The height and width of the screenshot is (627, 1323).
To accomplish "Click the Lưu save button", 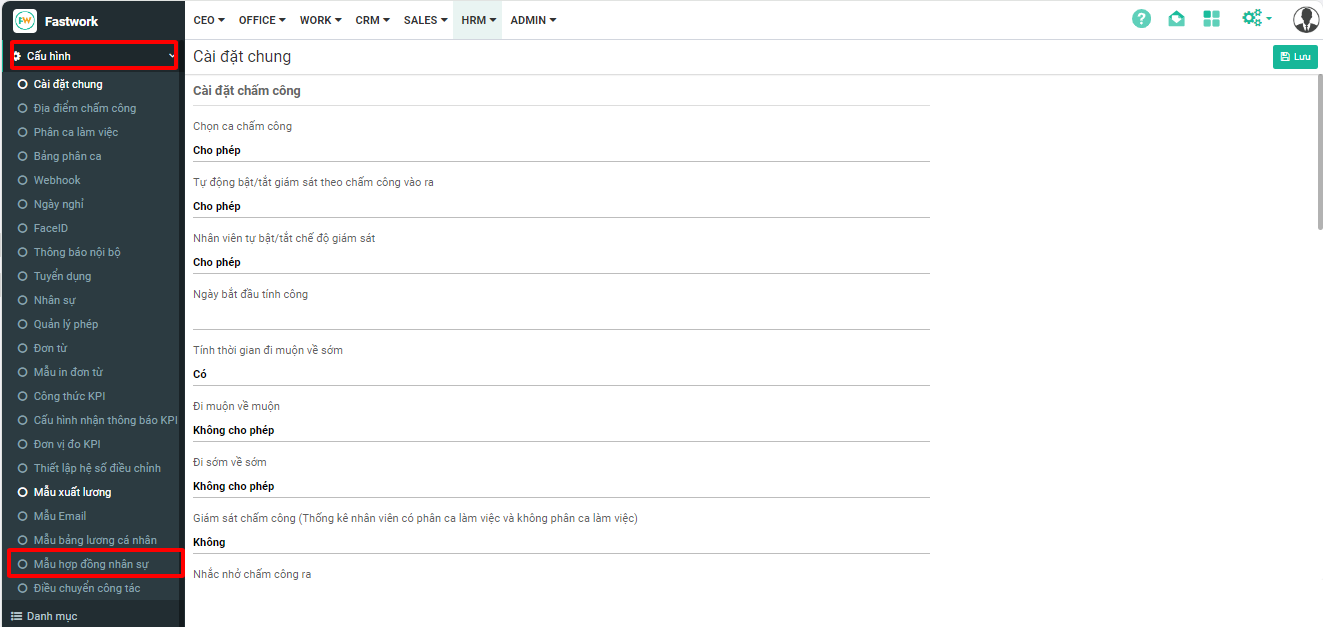I will click(1294, 57).
